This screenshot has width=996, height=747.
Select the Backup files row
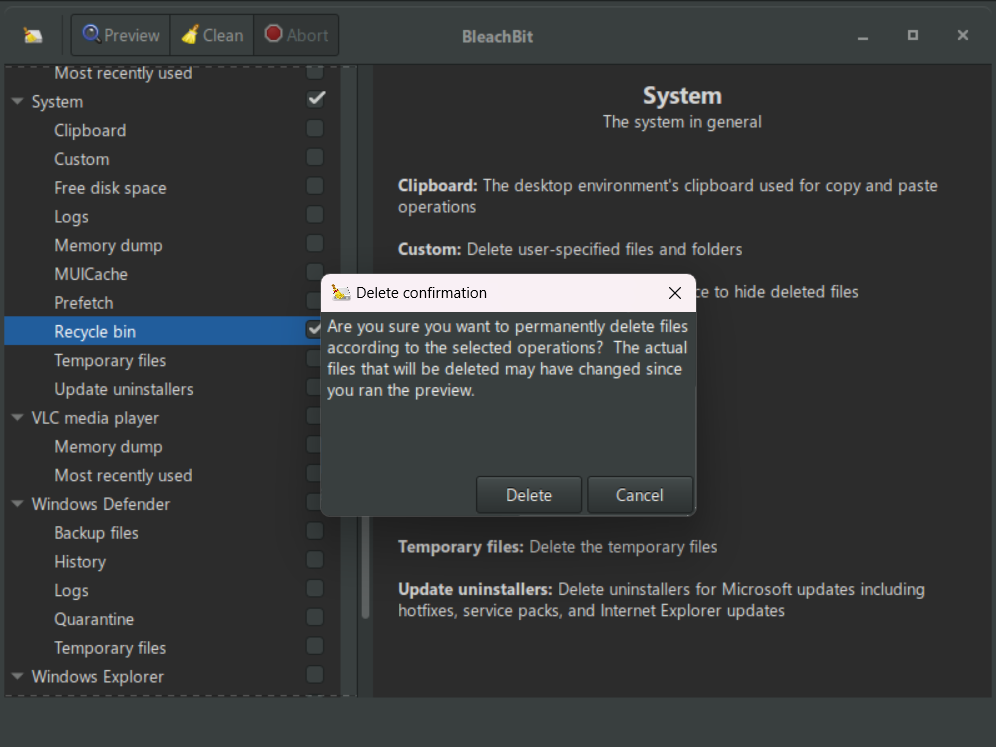172,533
